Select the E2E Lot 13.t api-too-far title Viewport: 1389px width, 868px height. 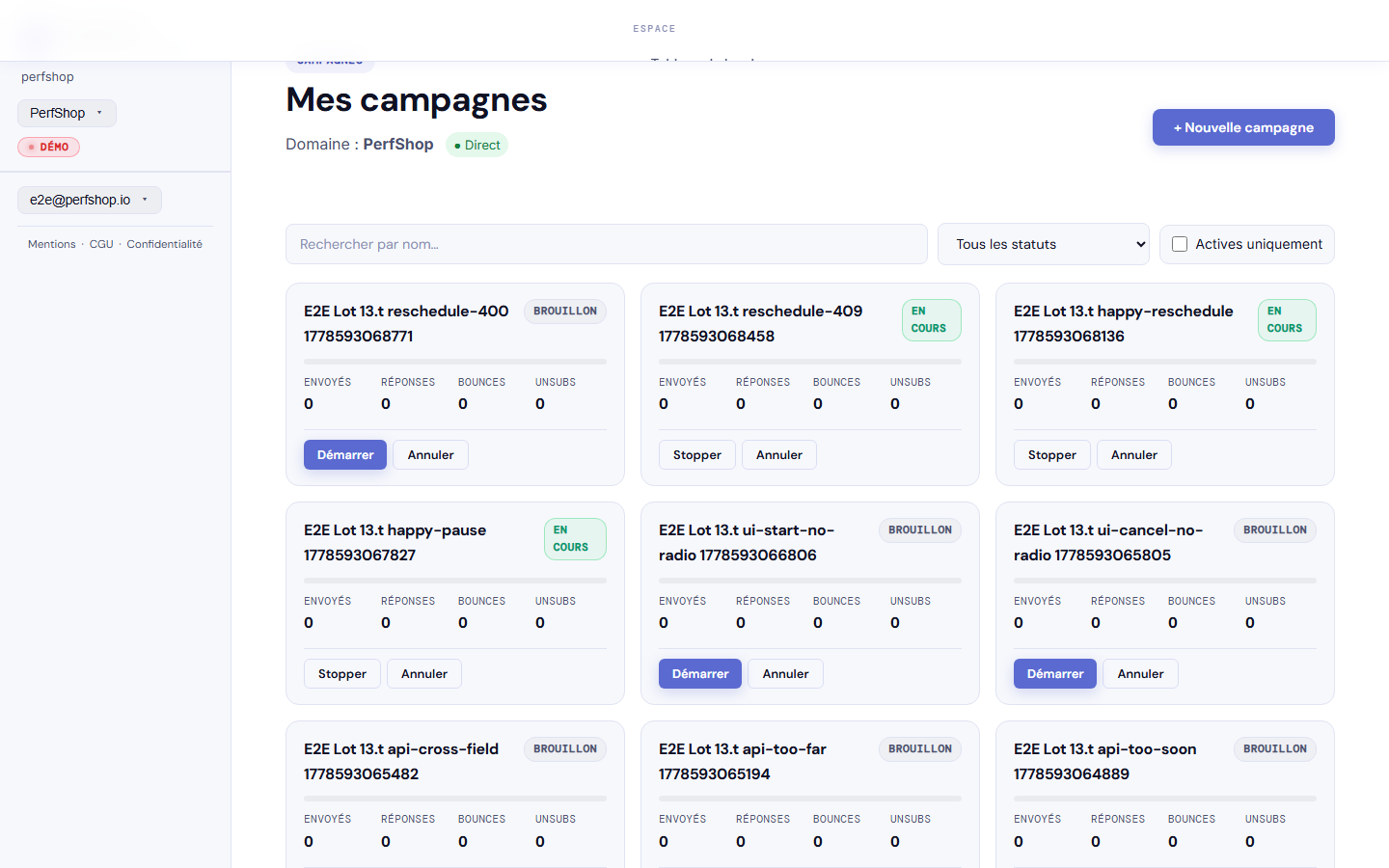pos(743,761)
